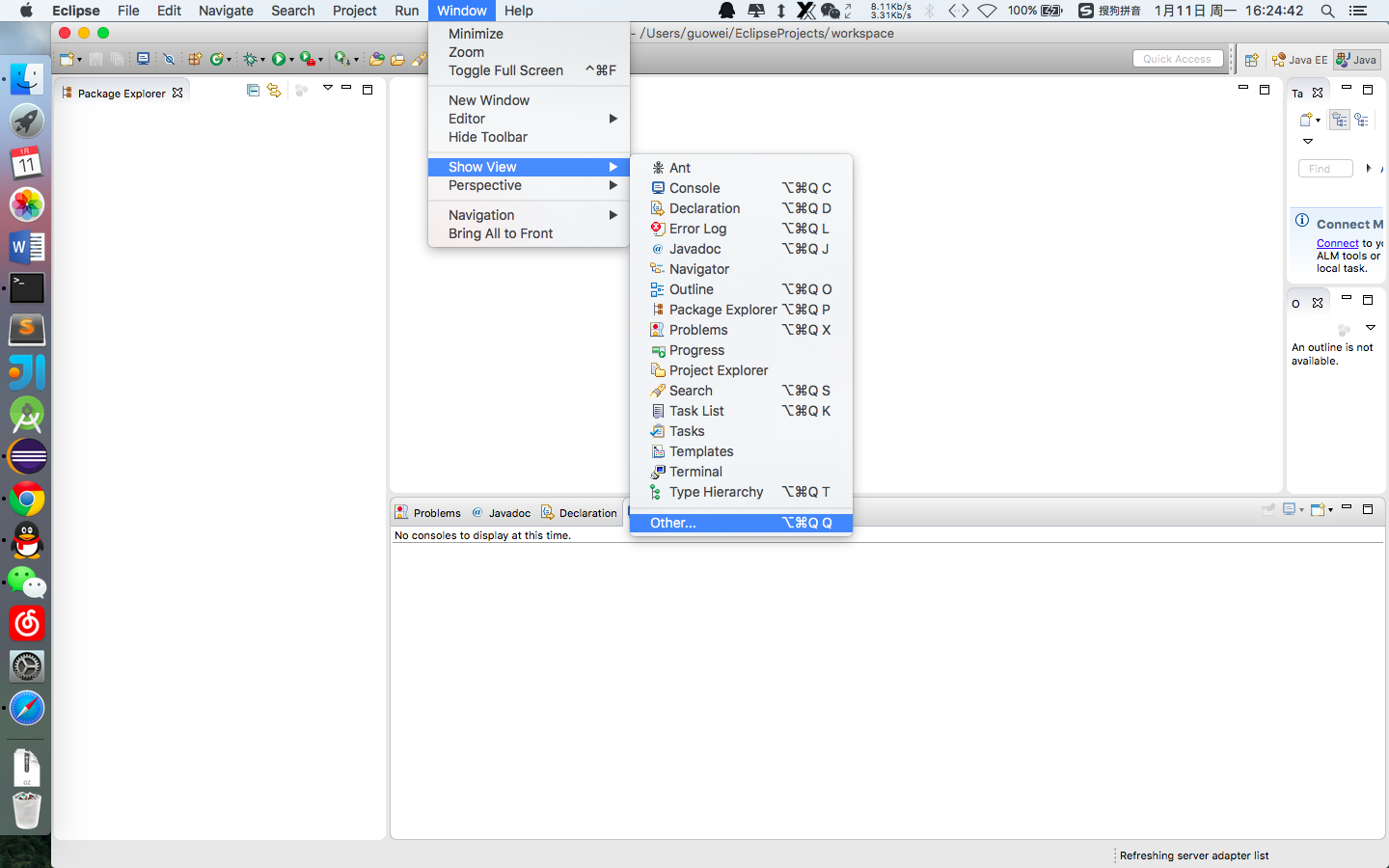Click Toggle Full Screen menu item
Image resolution: width=1389 pixels, height=868 pixels.
point(529,70)
